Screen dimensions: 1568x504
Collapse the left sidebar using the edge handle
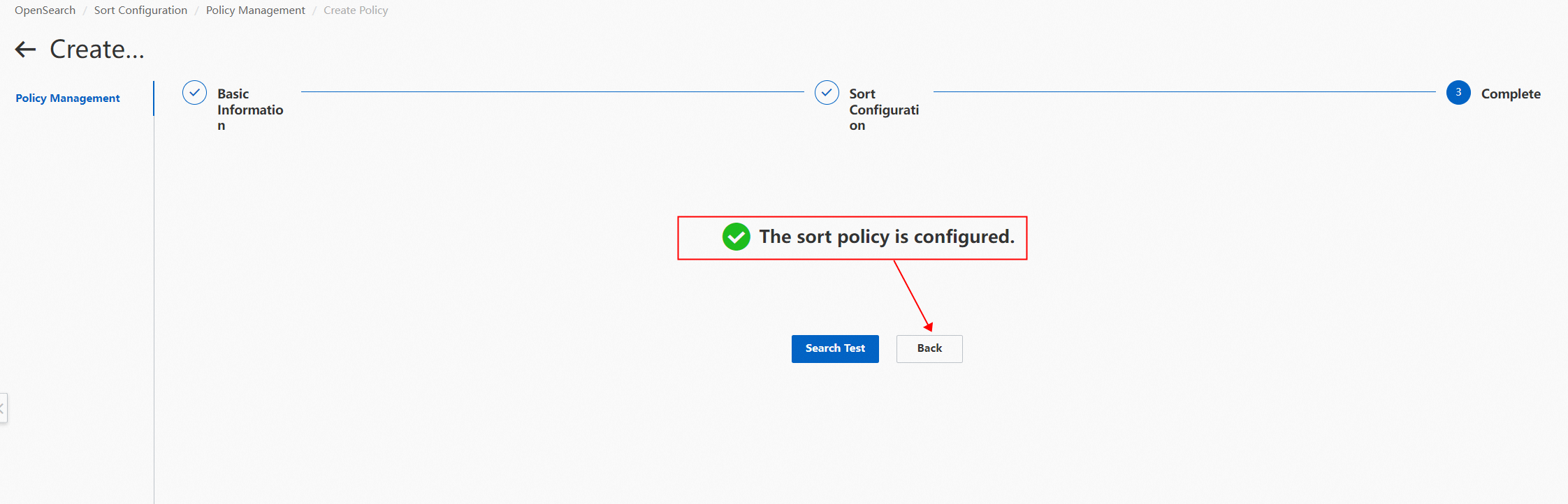(3, 408)
